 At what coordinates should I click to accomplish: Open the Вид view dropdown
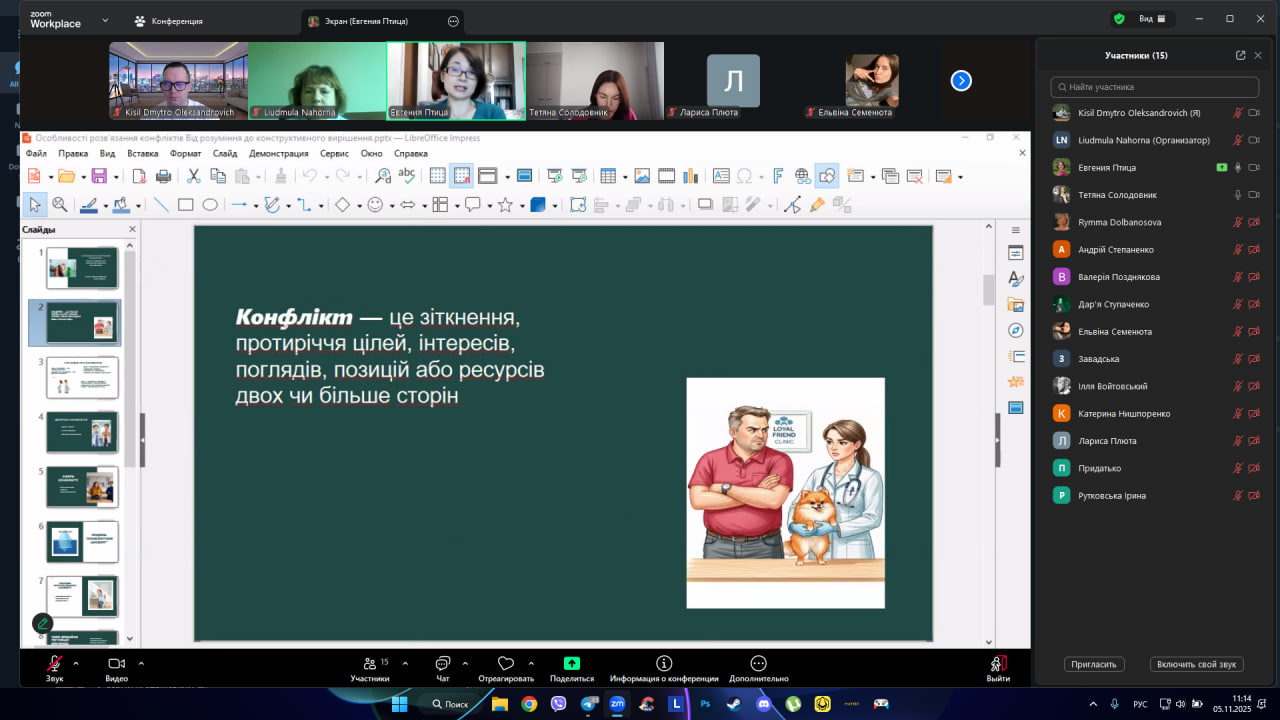1152,18
